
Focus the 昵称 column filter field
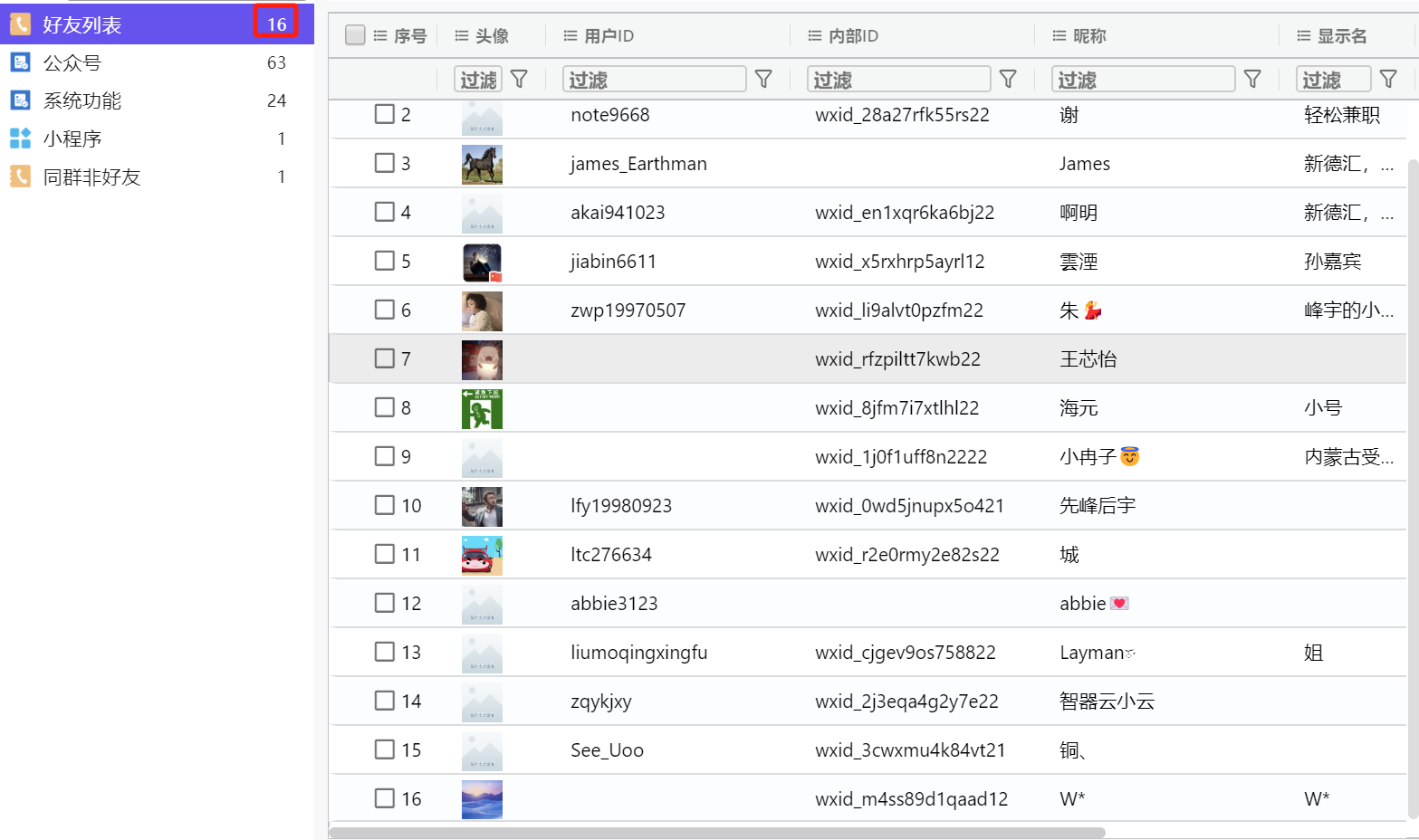point(1144,79)
